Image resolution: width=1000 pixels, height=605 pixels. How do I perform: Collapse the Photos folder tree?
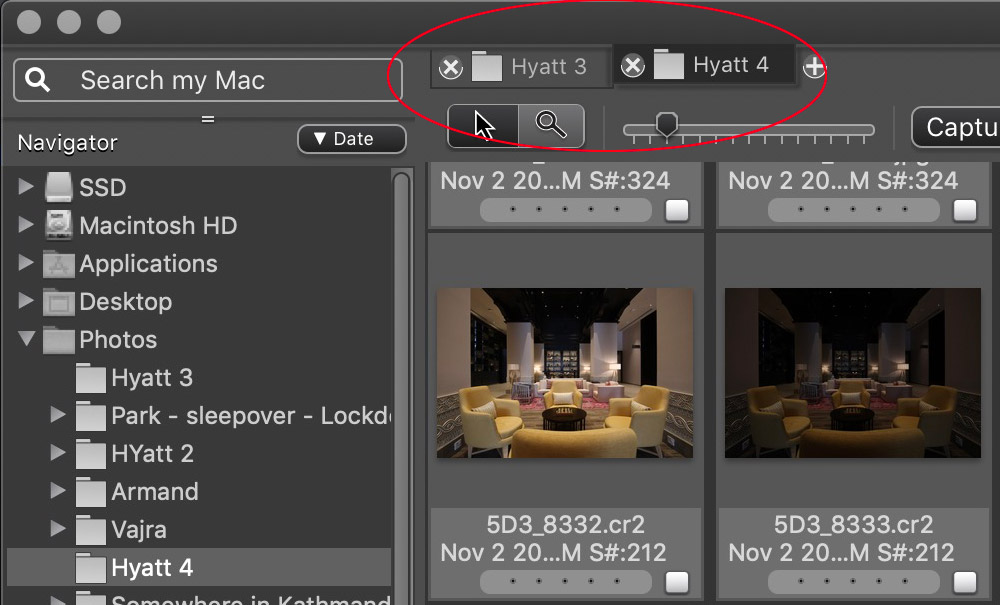click(x=27, y=340)
